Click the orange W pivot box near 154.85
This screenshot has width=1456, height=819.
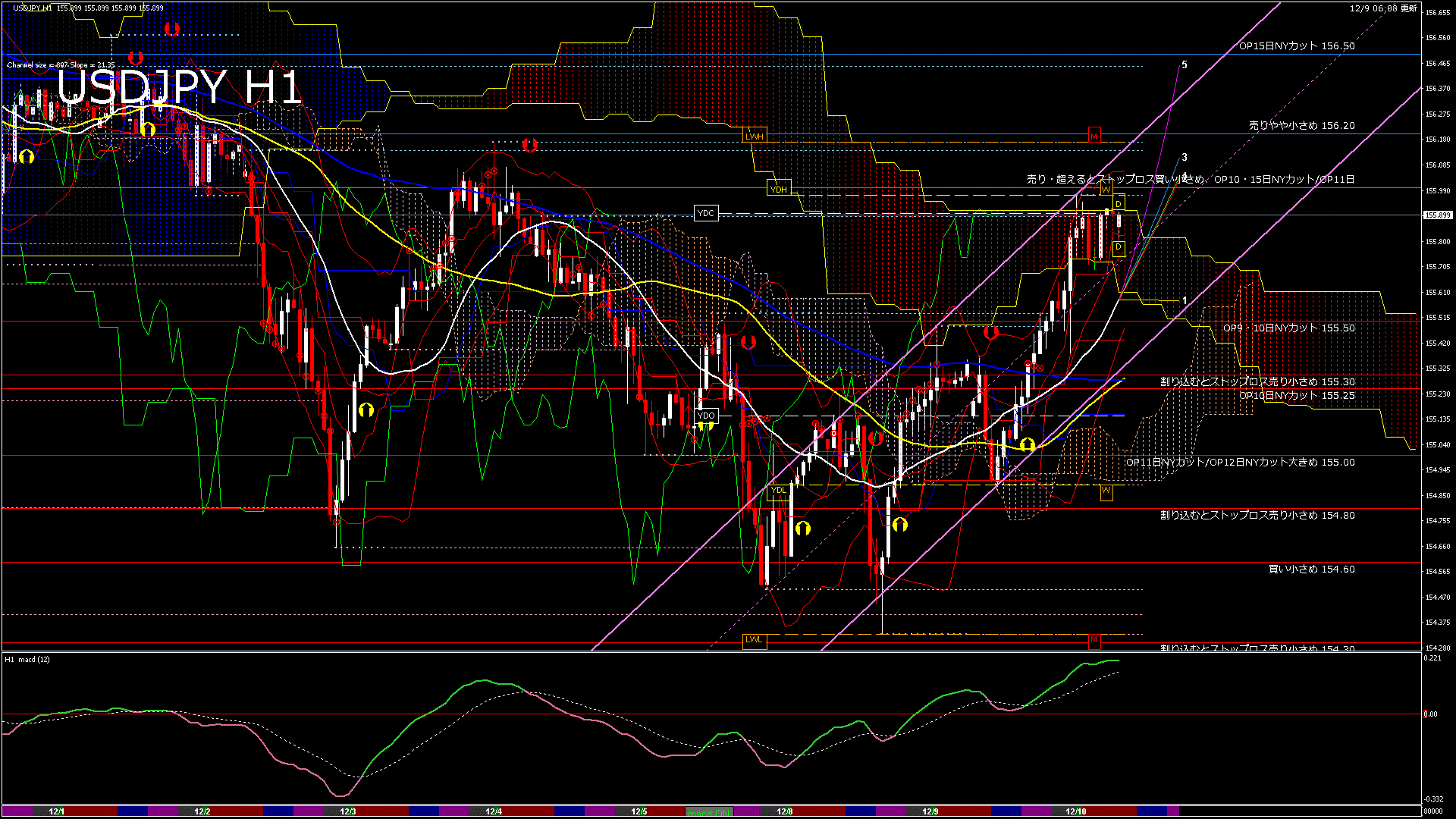tap(1106, 491)
